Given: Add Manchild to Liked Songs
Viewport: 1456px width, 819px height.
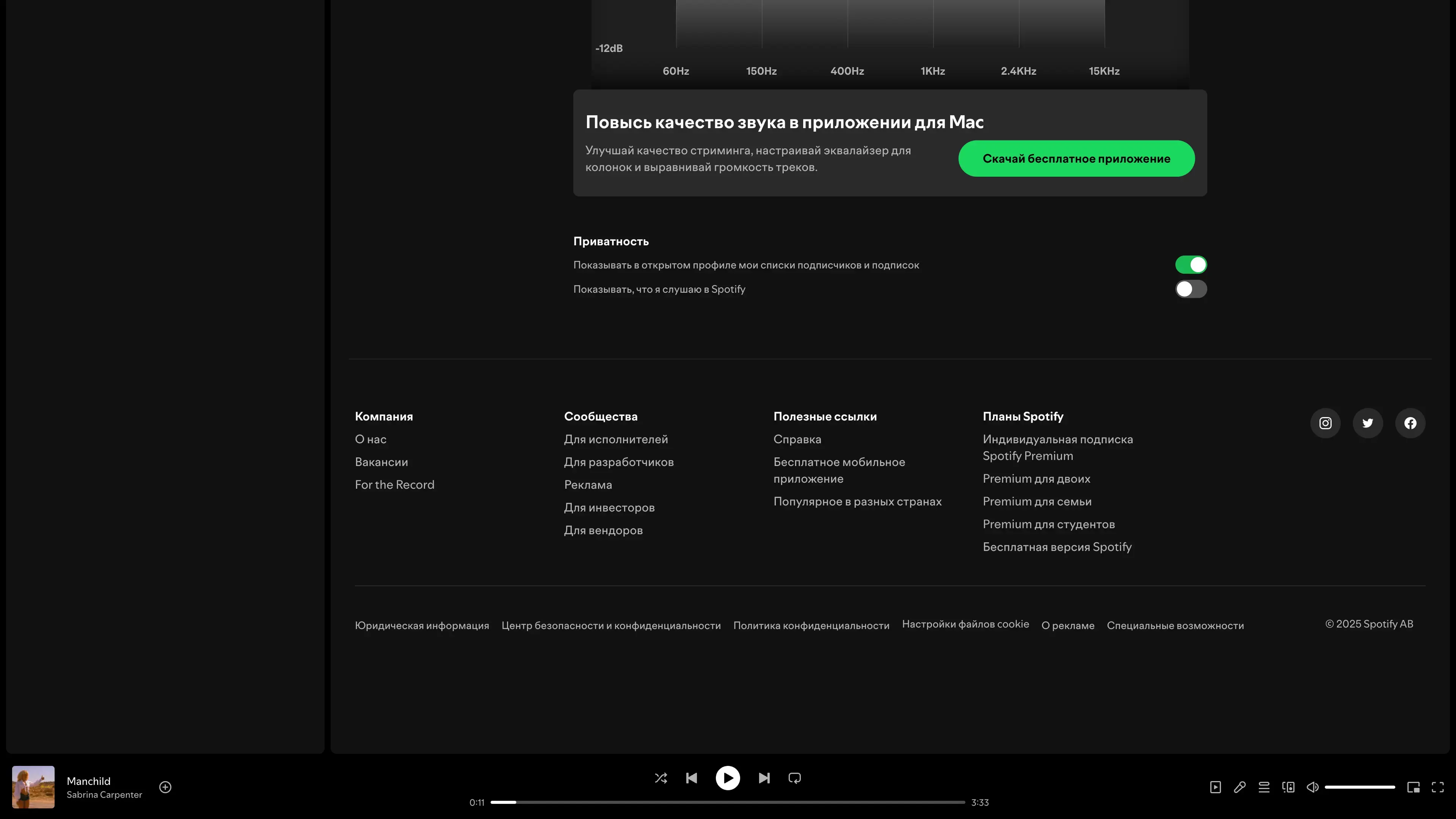Looking at the screenshot, I should [165, 787].
